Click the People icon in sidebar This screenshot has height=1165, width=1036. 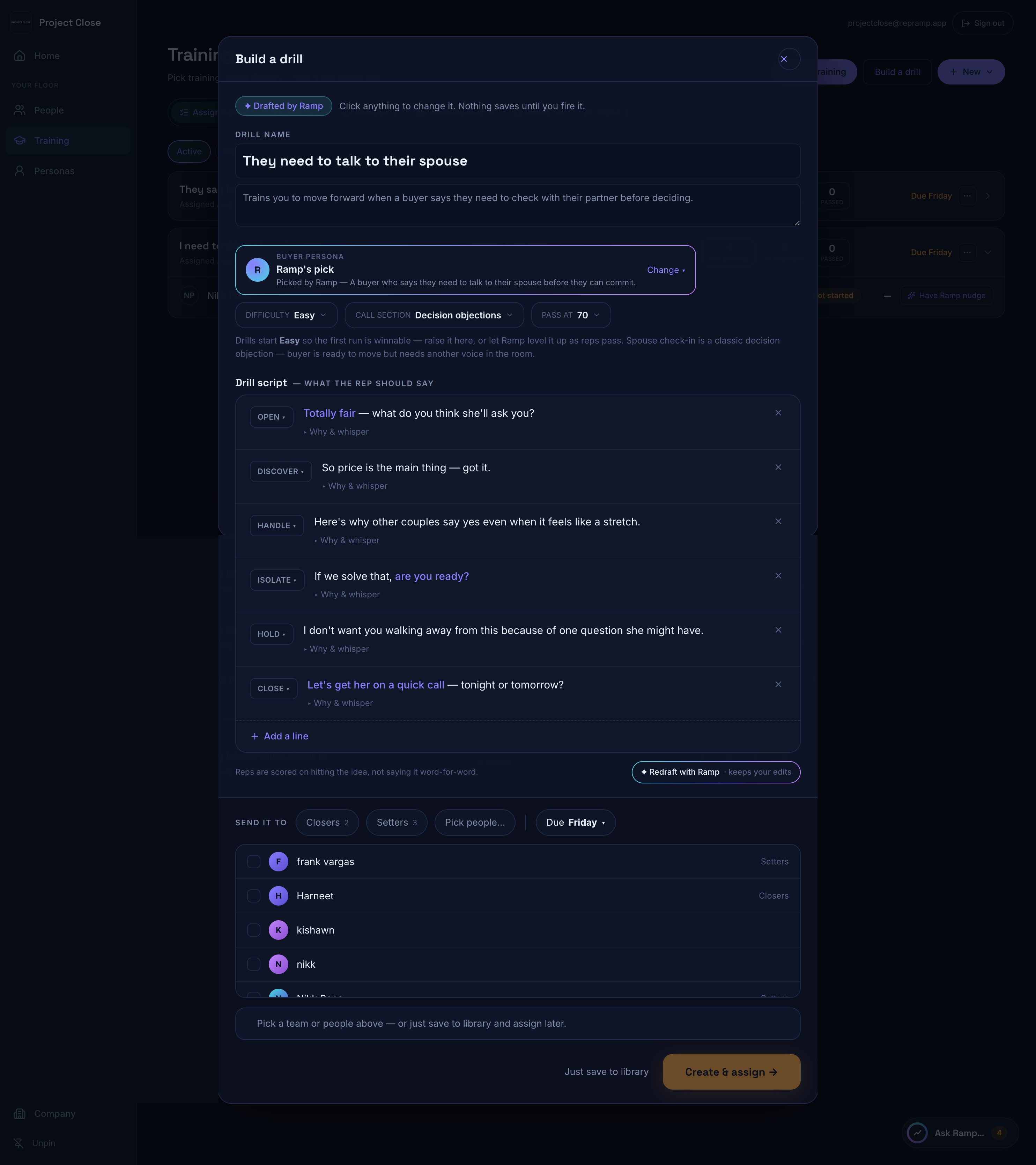coord(20,110)
